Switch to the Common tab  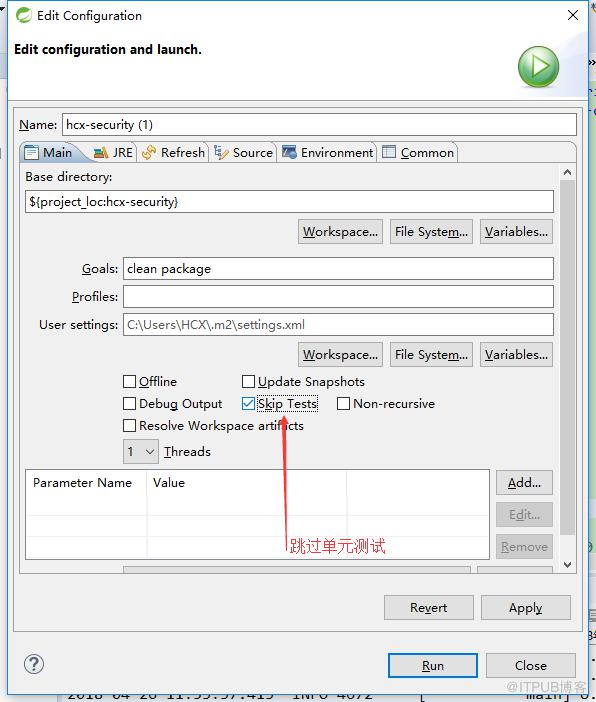coord(418,153)
